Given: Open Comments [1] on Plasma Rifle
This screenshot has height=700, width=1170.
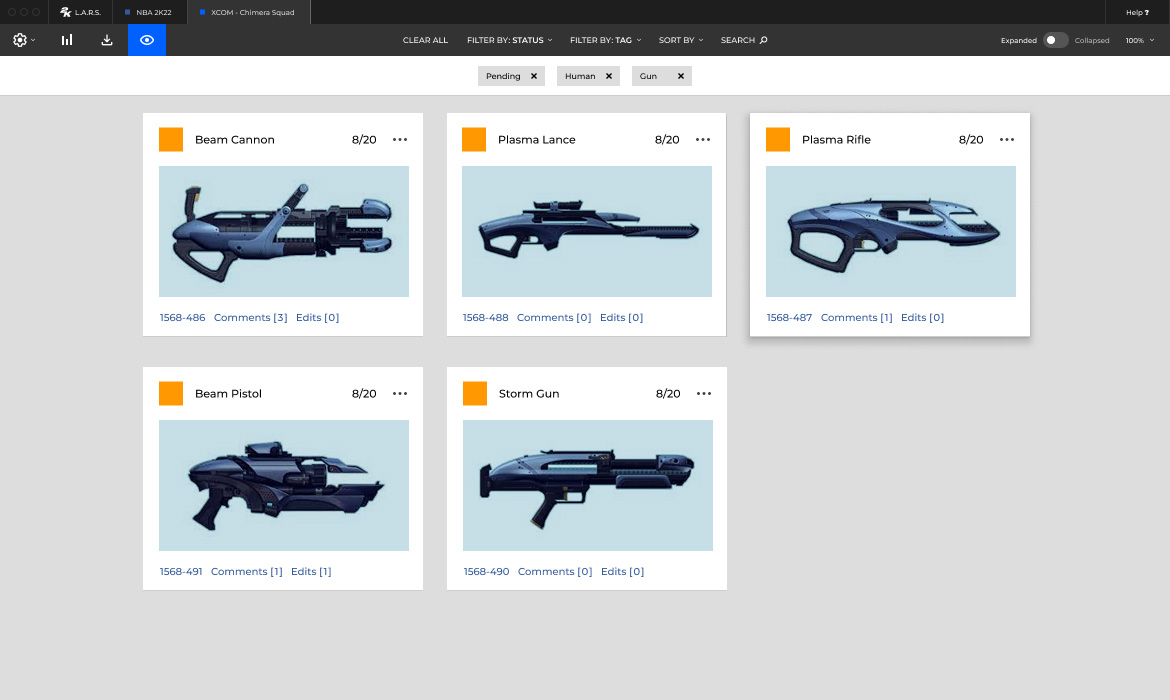Looking at the screenshot, I should (857, 317).
